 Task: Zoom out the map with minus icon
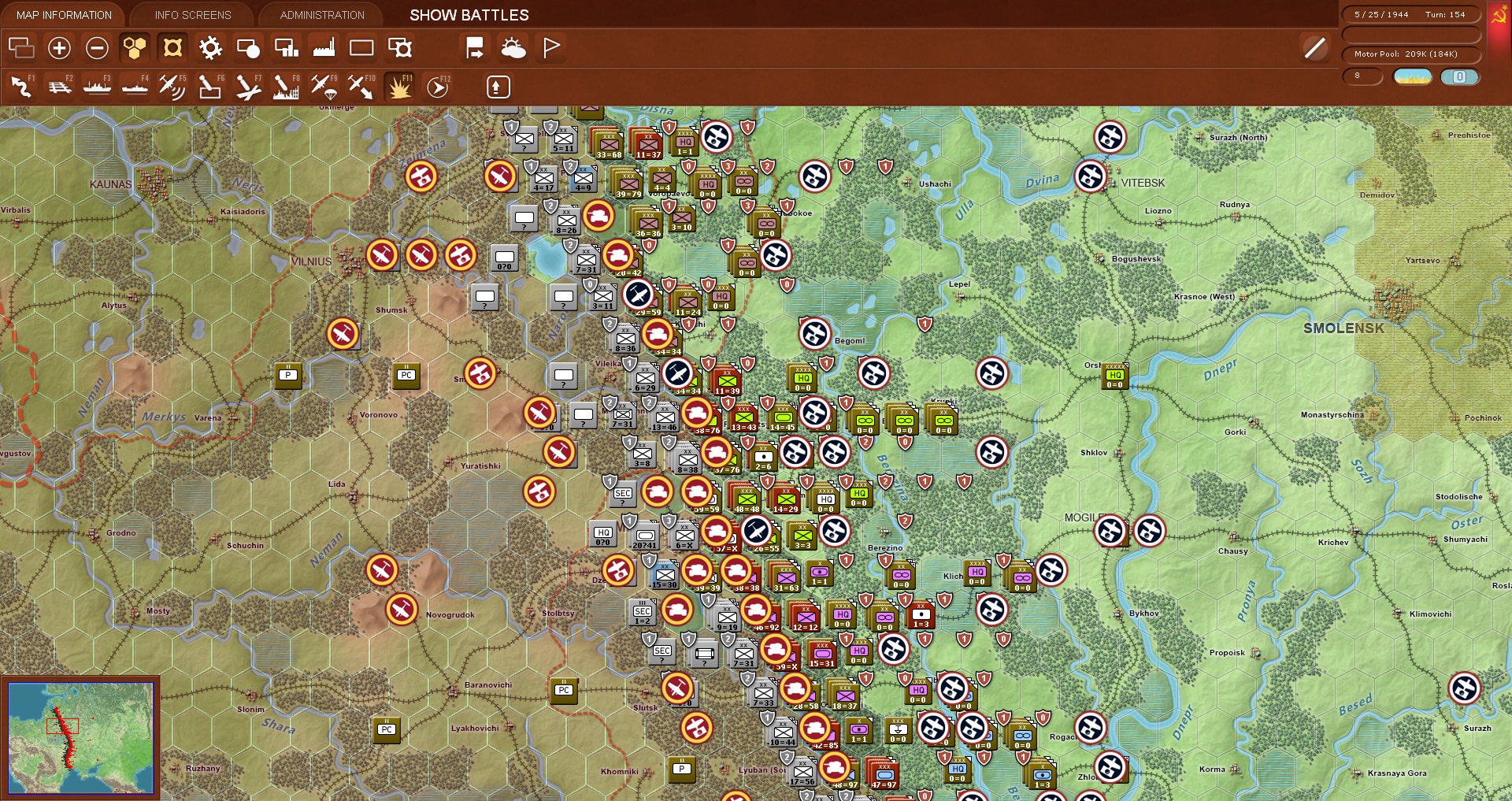97,48
